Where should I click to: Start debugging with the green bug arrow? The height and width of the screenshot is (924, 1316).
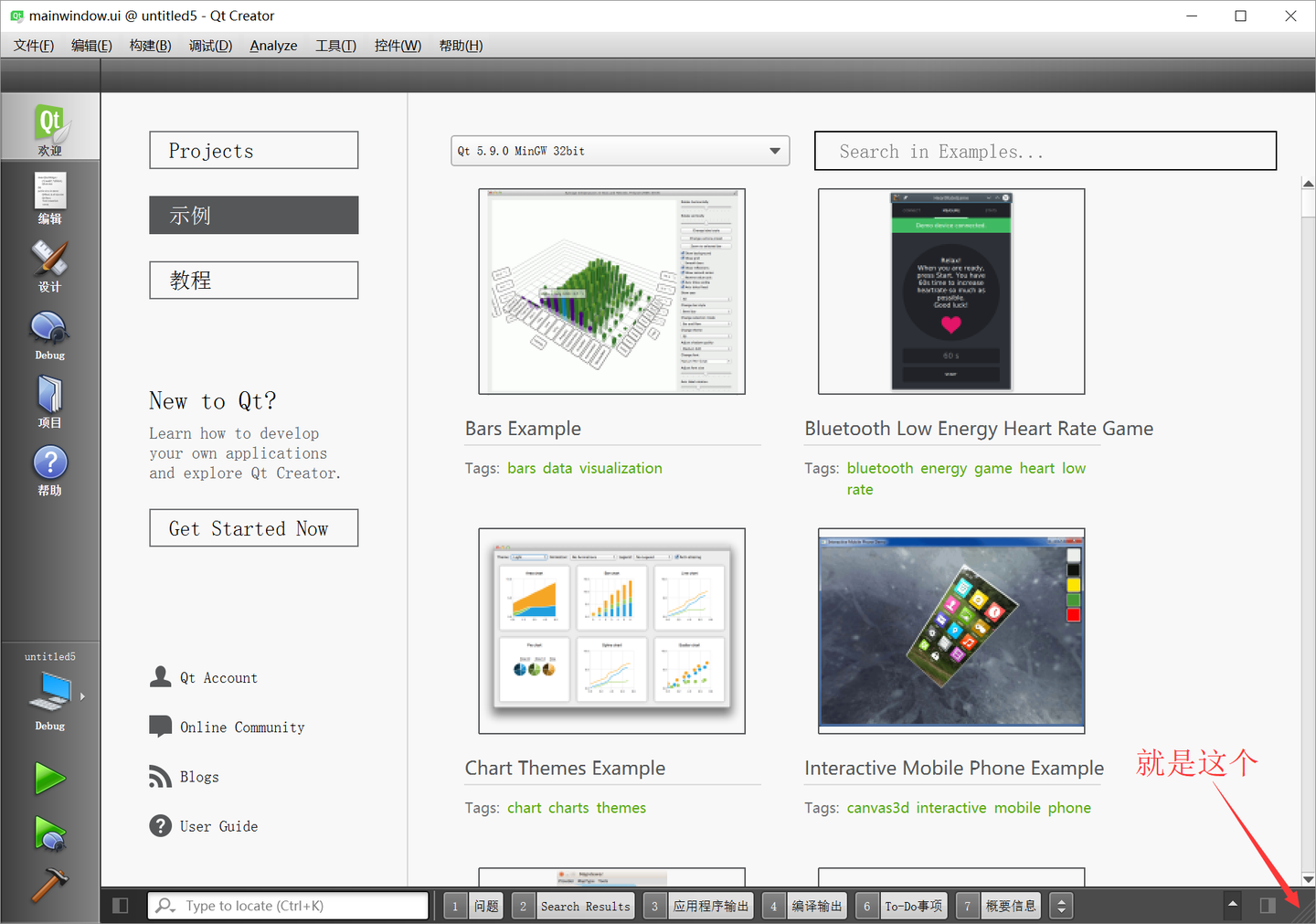[x=49, y=834]
